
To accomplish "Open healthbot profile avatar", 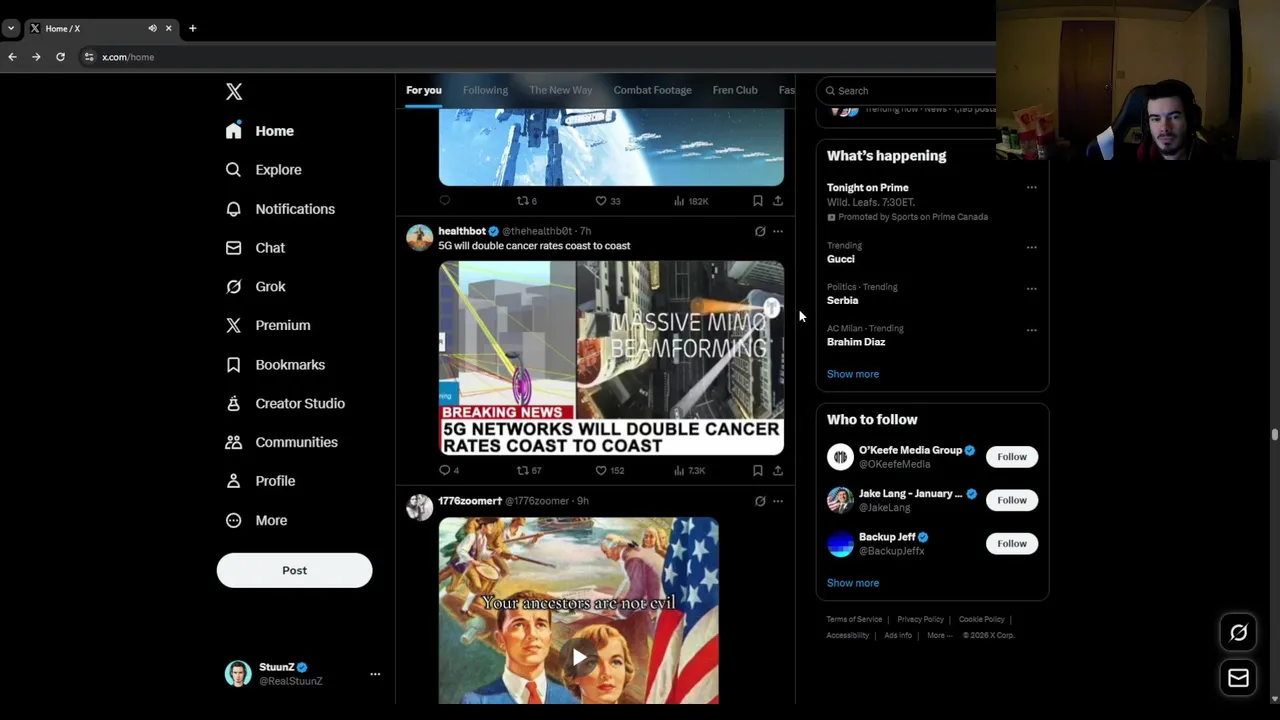I will click(x=419, y=238).
